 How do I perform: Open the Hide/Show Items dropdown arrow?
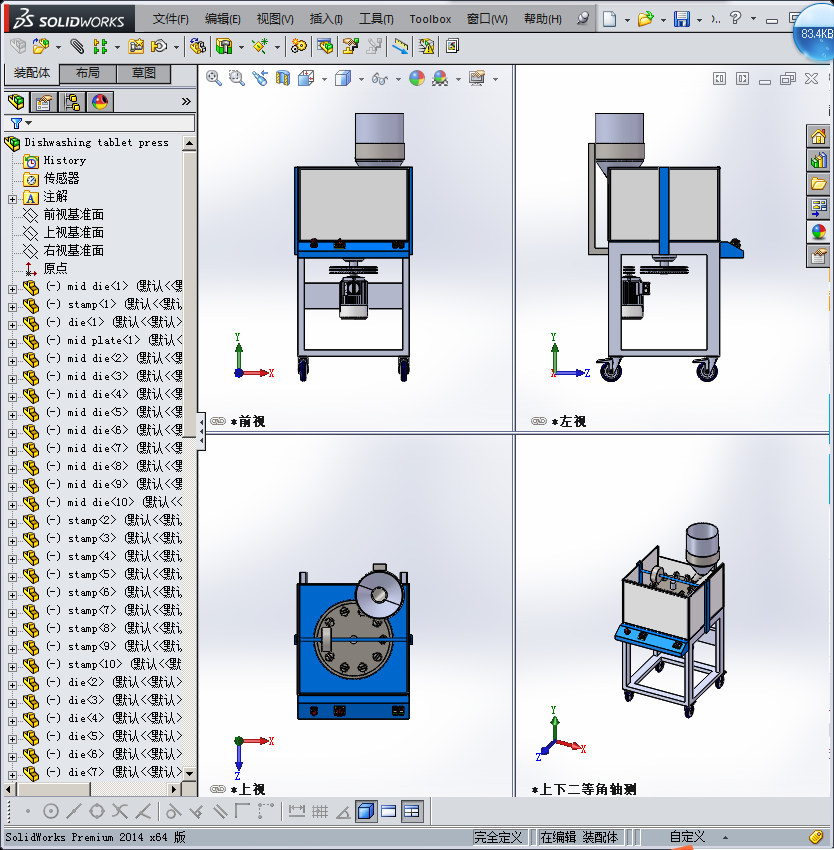click(x=398, y=79)
